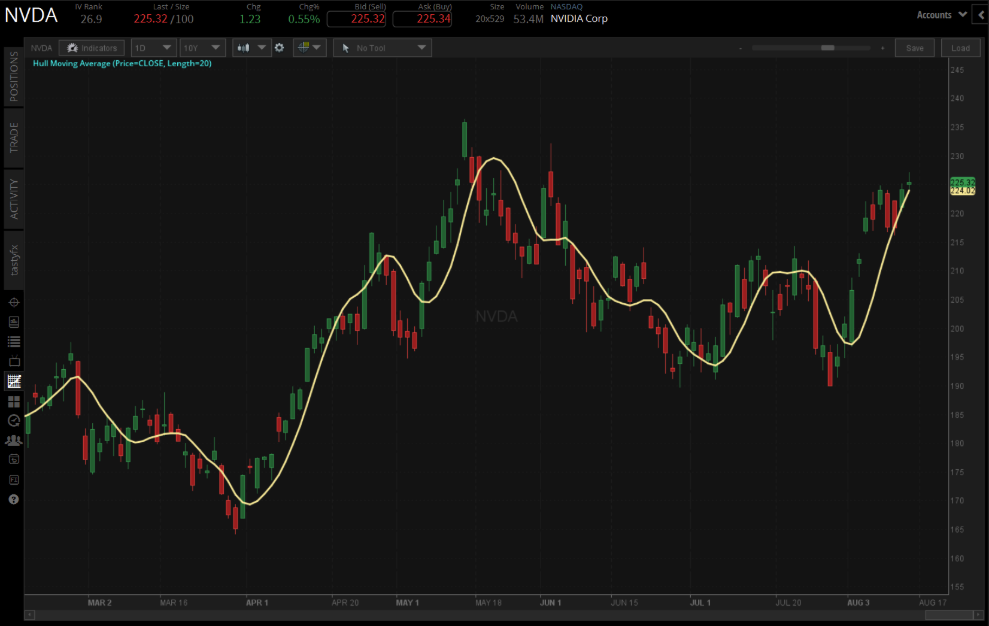Click the Volume value 53.4M
Screen dimensions: 989x626
coord(528,19)
